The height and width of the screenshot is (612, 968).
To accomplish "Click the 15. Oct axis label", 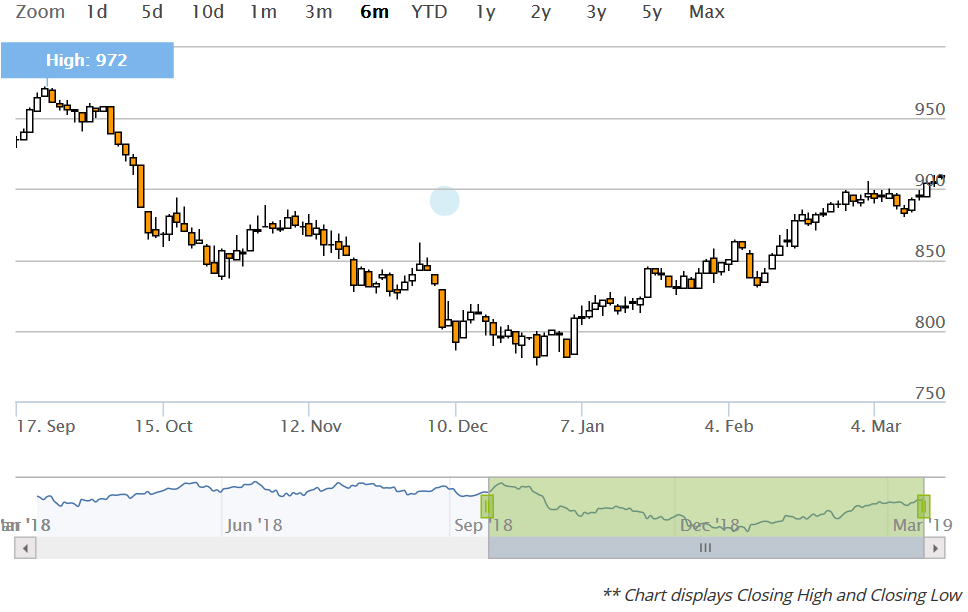I will pos(164,426).
